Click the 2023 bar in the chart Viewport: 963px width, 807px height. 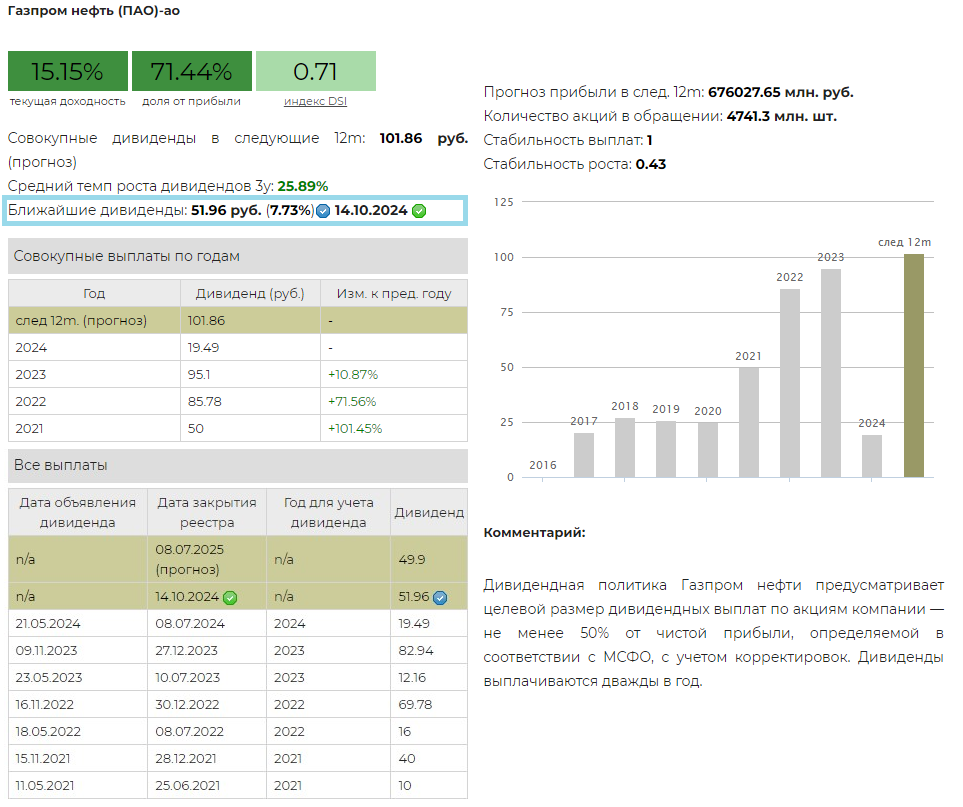pos(831,373)
